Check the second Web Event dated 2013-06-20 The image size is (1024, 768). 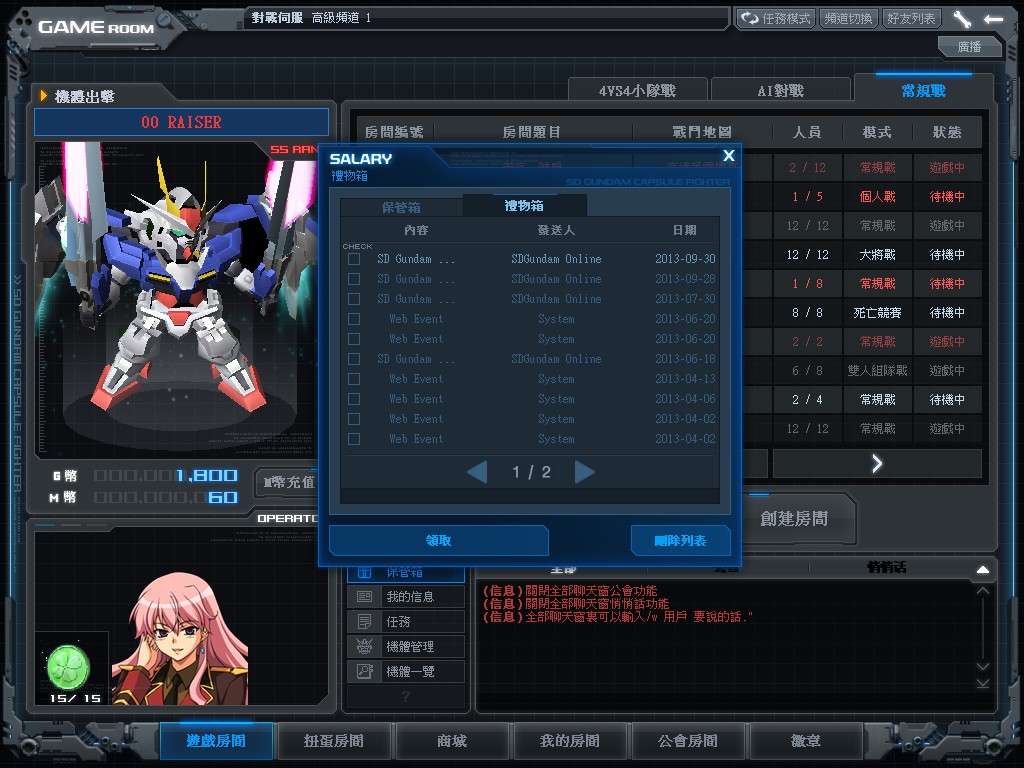[354, 339]
